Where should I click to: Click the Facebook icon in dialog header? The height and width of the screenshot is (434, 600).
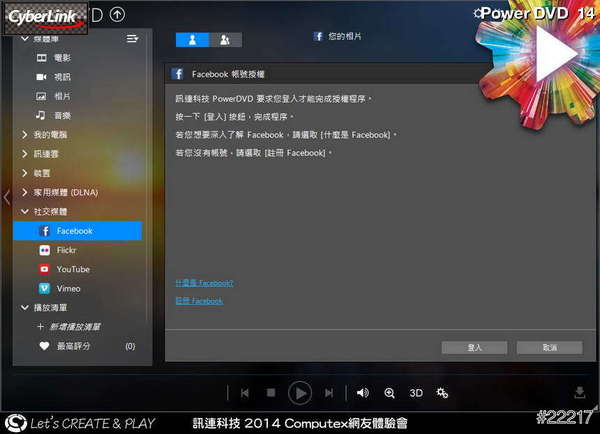tap(178, 74)
